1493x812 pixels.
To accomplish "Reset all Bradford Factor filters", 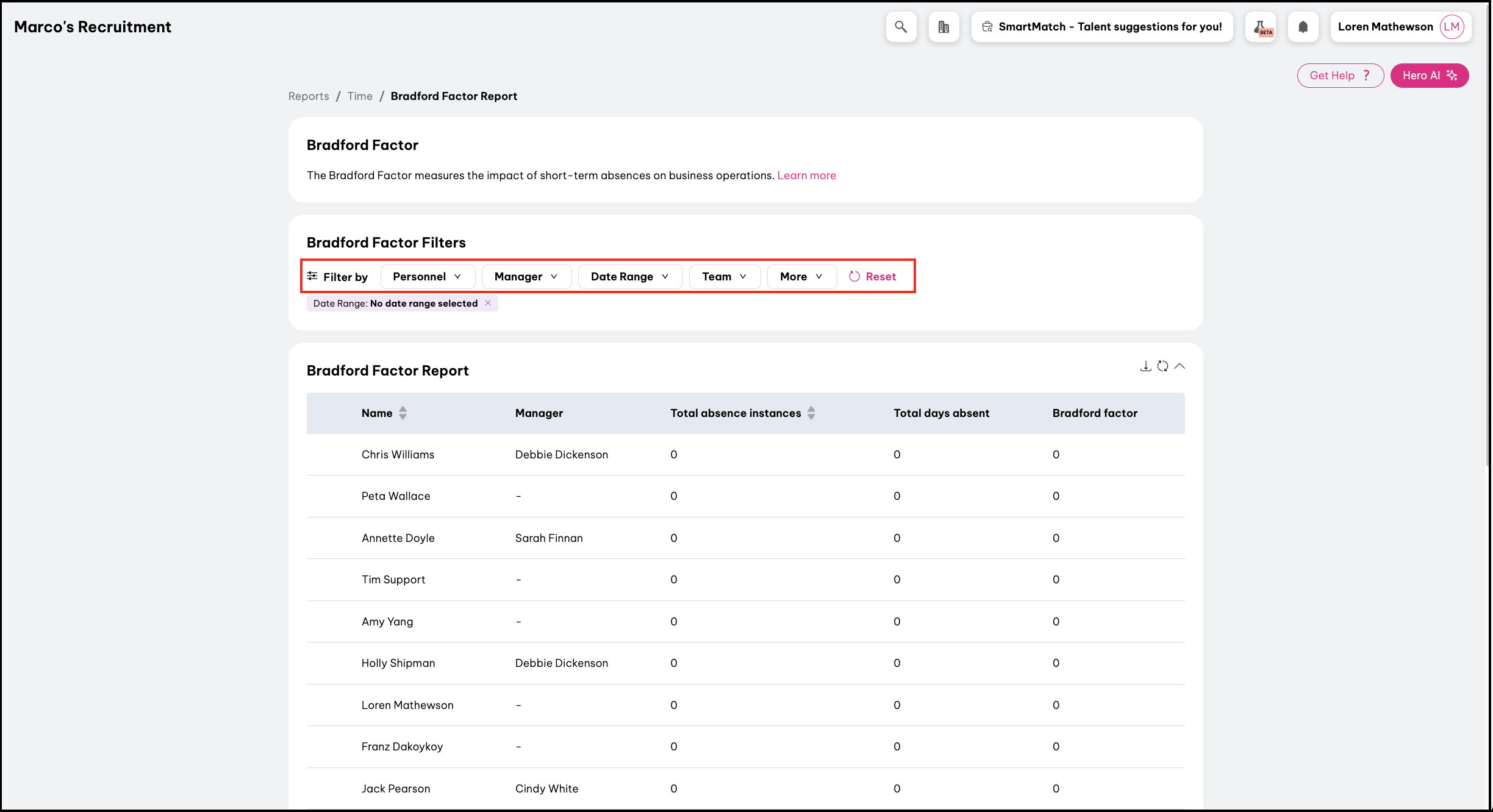I will [x=873, y=277].
